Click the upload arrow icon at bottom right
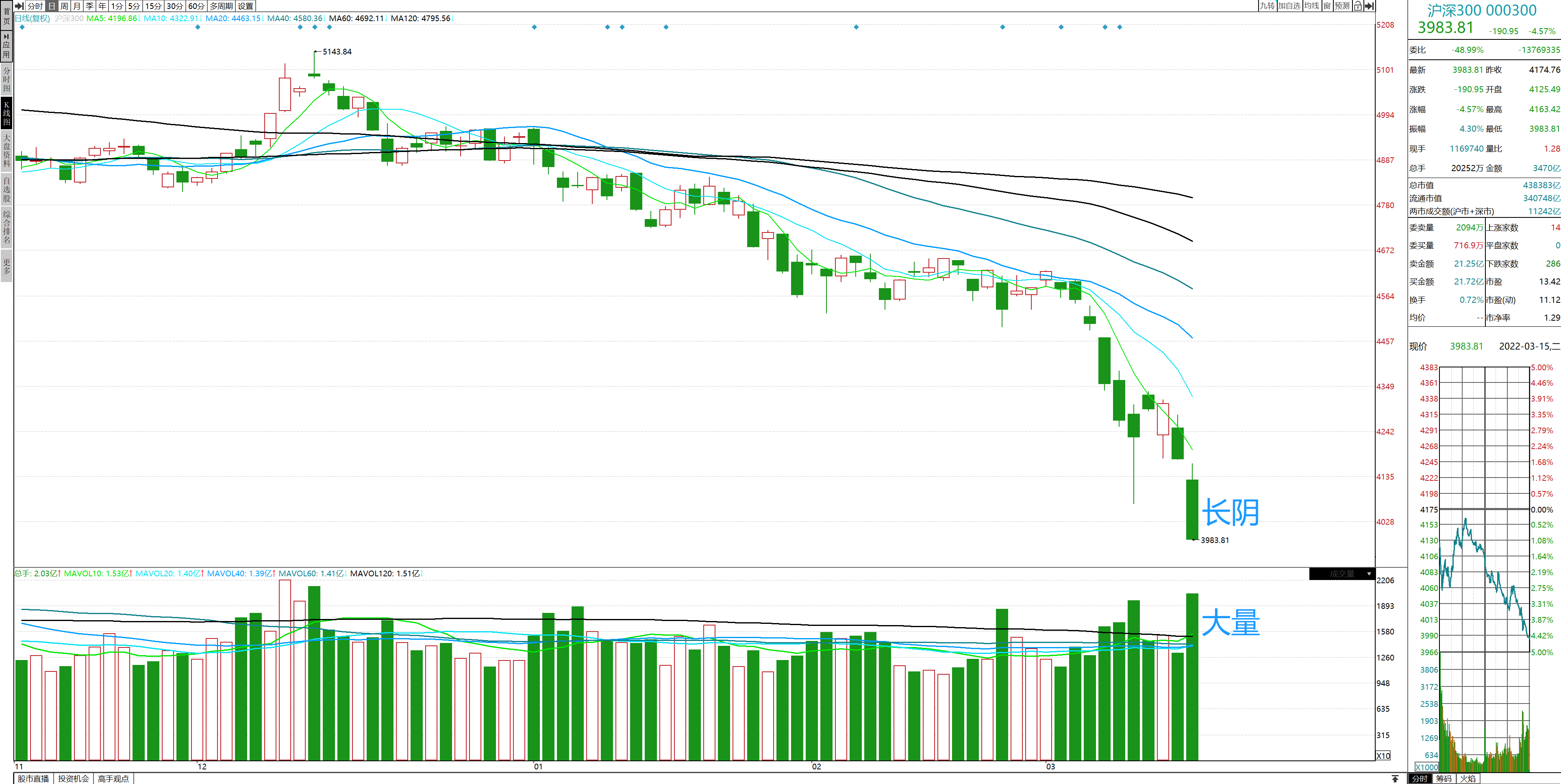 pyautogui.click(x=1394, y=779)
